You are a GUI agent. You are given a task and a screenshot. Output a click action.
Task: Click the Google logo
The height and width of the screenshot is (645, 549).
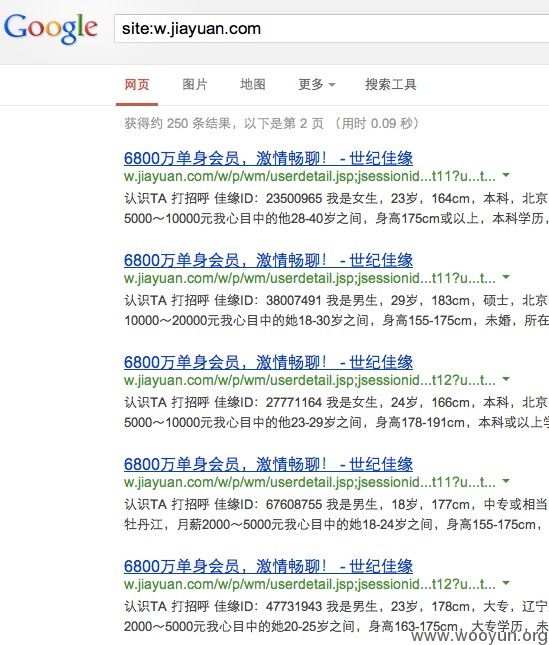click(x=51, y=28)
